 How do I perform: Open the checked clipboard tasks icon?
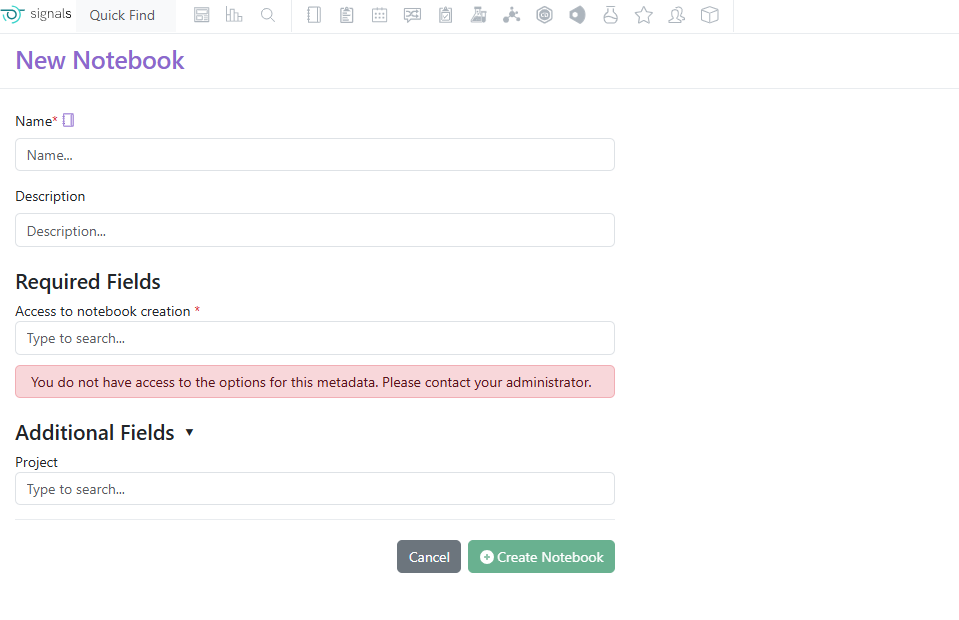pyautogui.click(x=446, y=15)
